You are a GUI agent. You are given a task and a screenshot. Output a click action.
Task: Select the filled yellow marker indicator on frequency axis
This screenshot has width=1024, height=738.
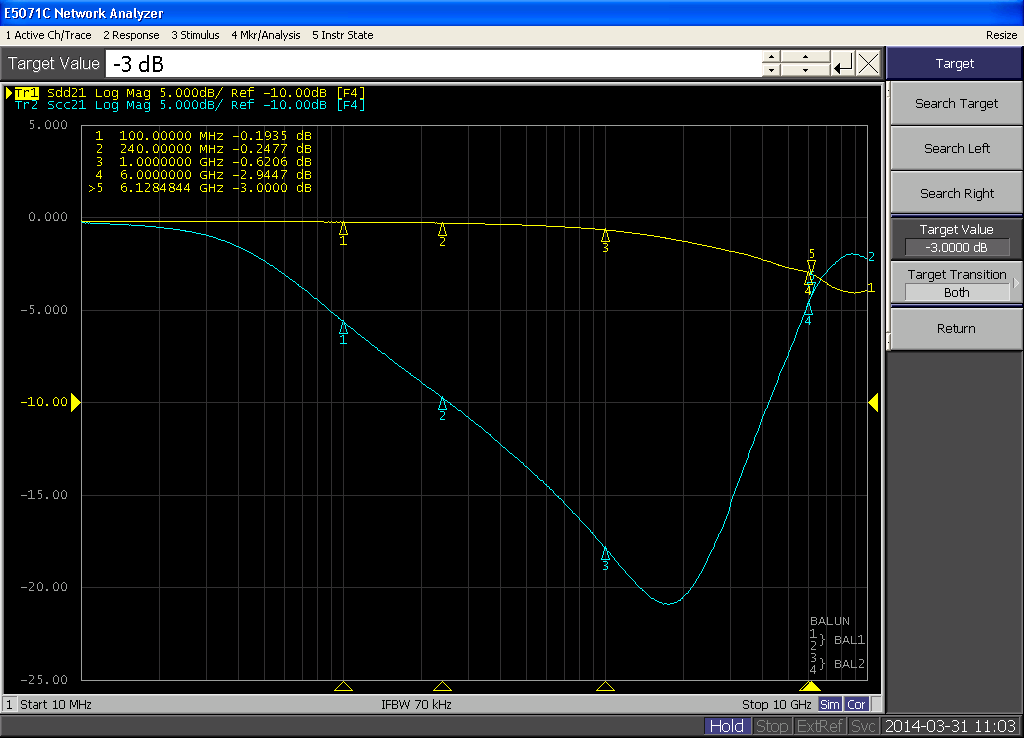(808, 686)
